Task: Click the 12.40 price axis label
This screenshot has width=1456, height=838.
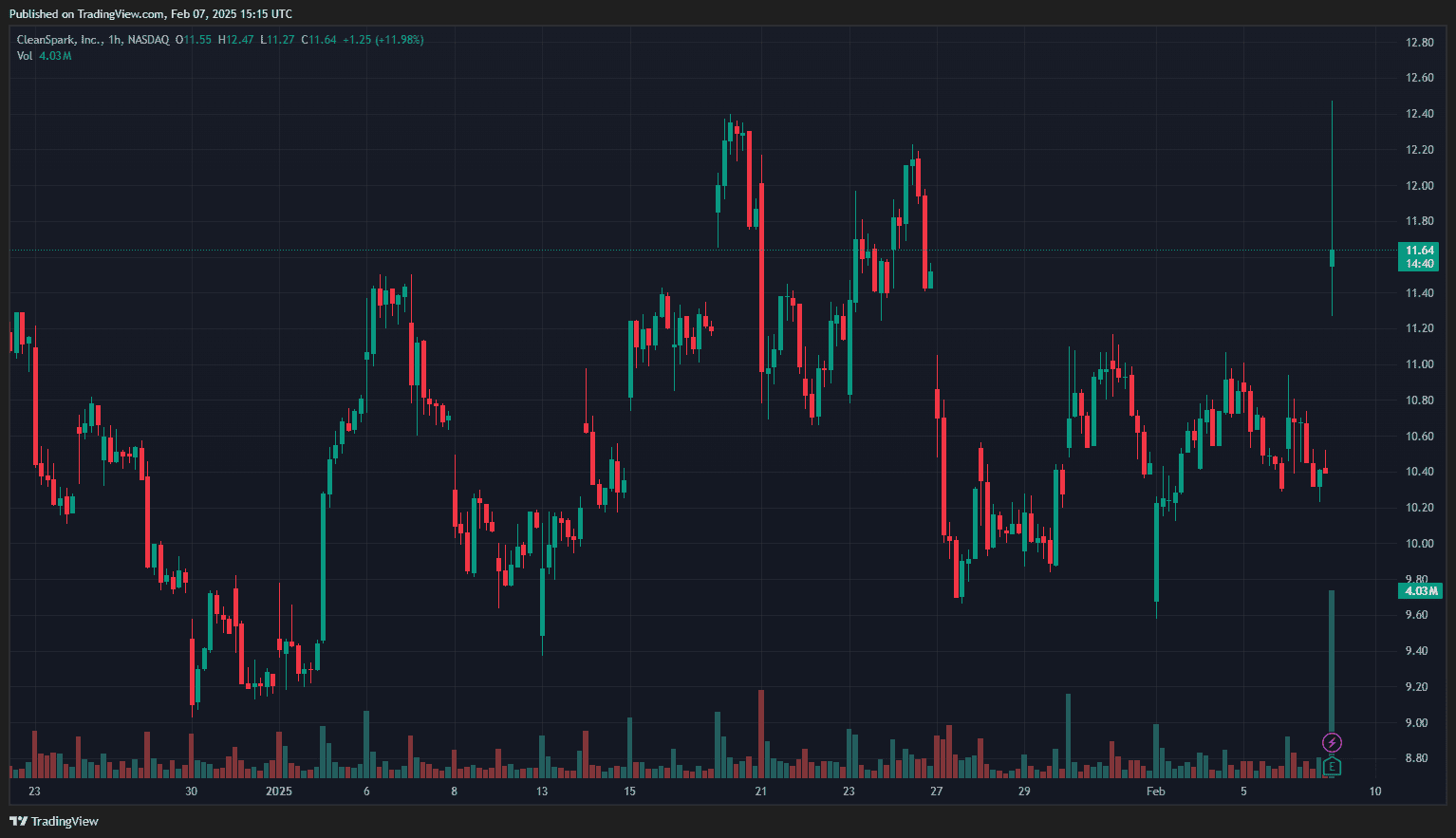Action: click(1420, 114)
